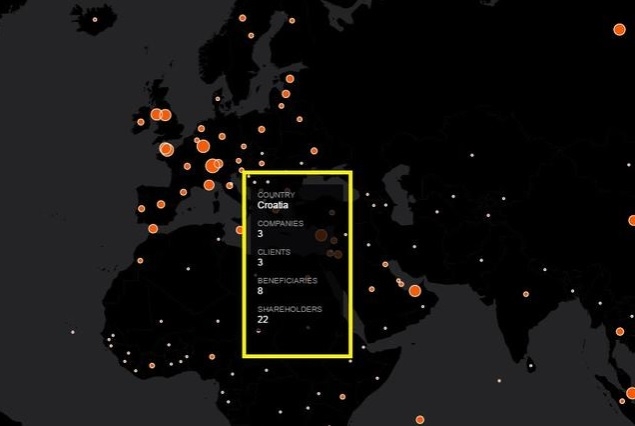635x426 pixels.
Task: Click the Croatia country name in the tooltip
Action: tap(273, 205)
